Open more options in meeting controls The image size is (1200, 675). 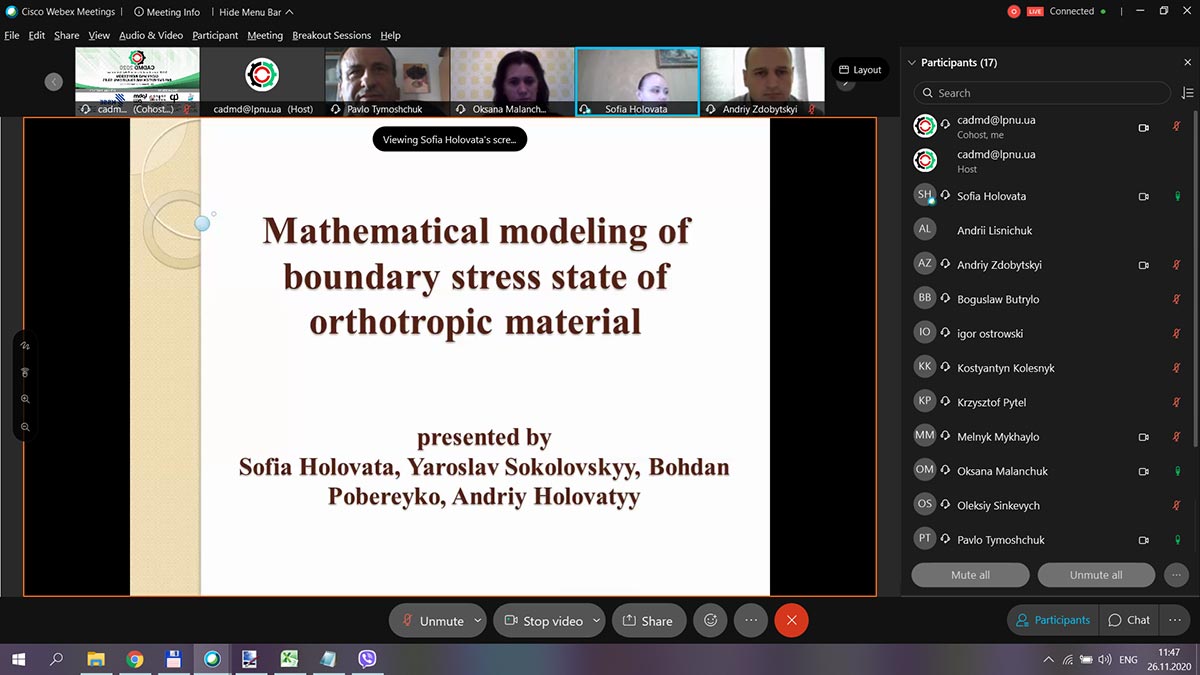click(751, 620)
